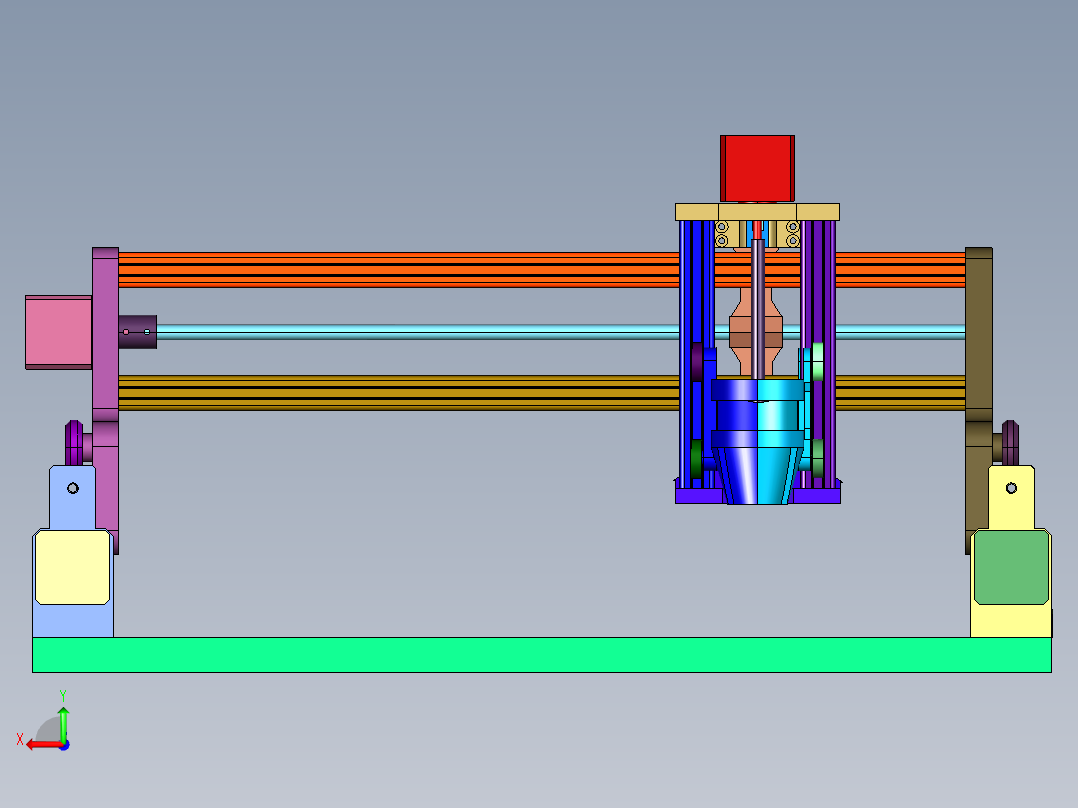
Task: Select the red stepper motor on top
Action: pos(757,168)
